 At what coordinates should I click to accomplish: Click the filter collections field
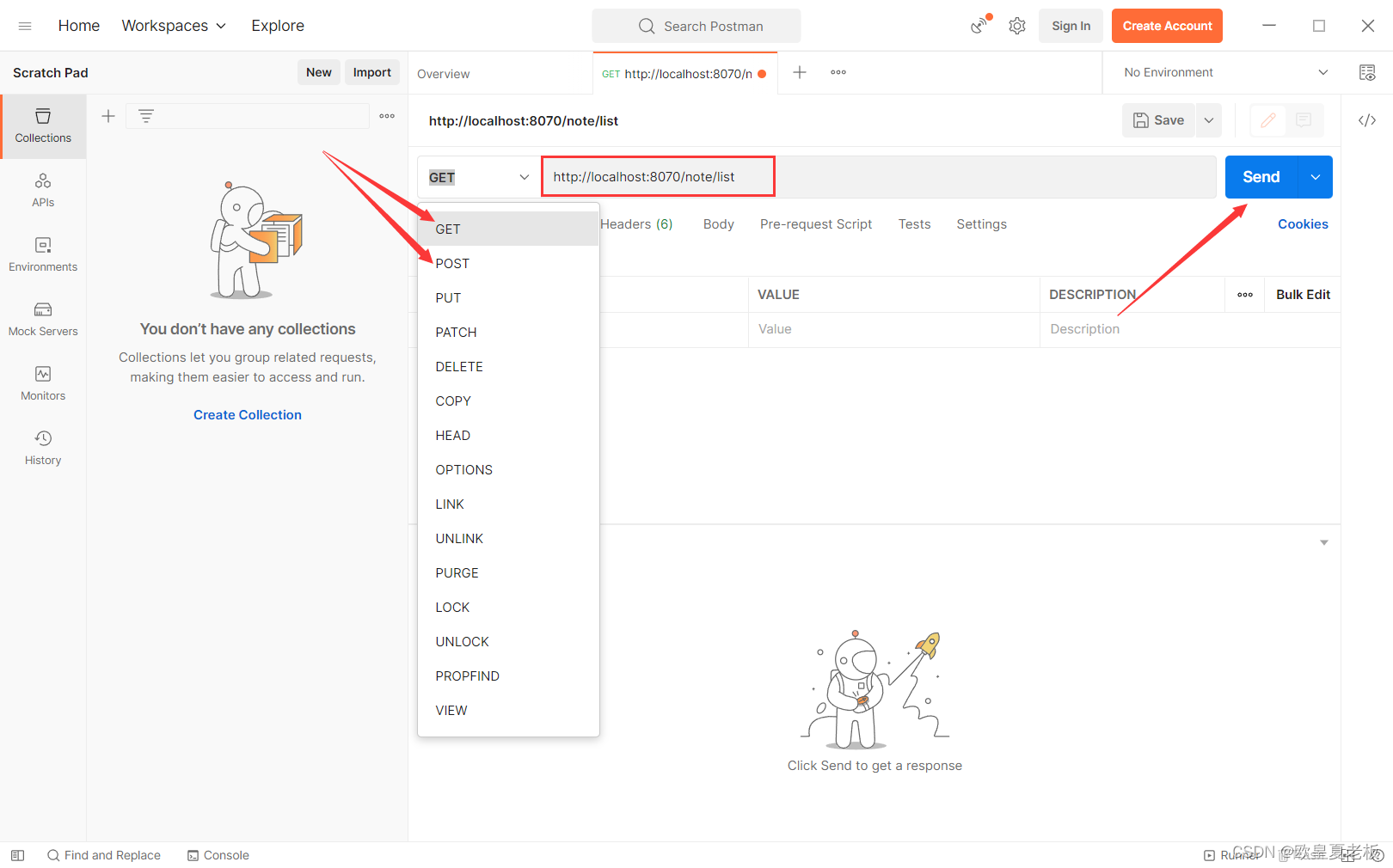pyautogui.click(x=248, y=116)
